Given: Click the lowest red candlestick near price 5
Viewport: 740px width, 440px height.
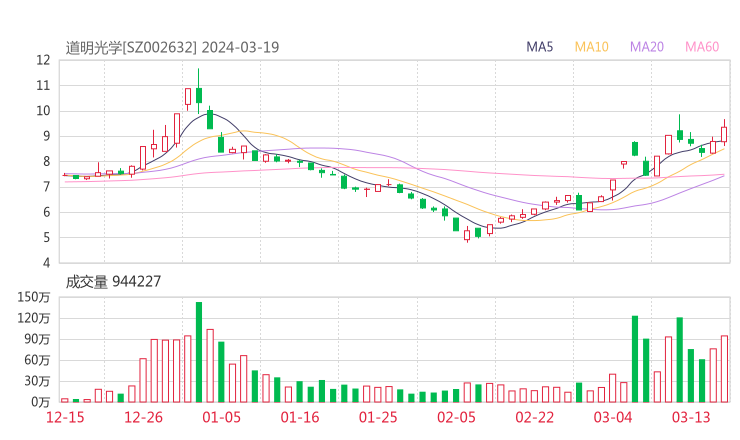Looking at the screenshot, I should tap(467, 235).
